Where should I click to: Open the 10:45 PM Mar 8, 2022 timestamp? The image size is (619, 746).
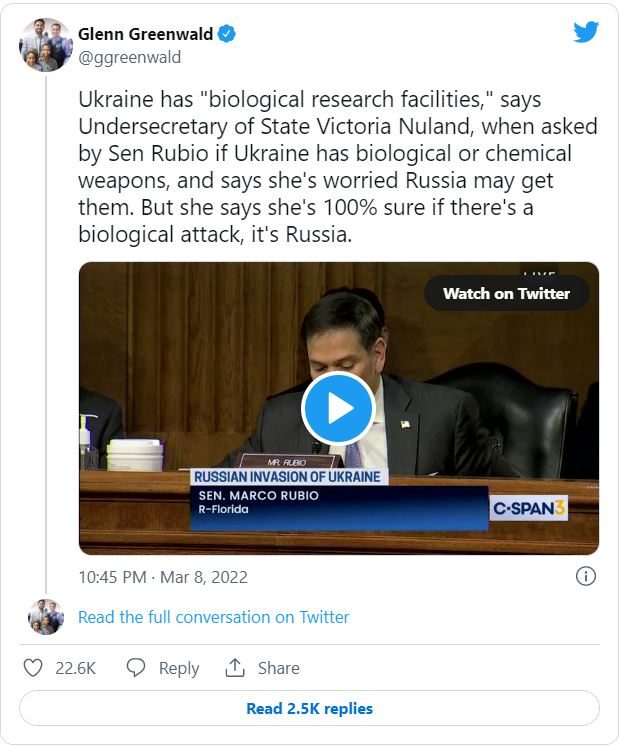coord(163,577)
